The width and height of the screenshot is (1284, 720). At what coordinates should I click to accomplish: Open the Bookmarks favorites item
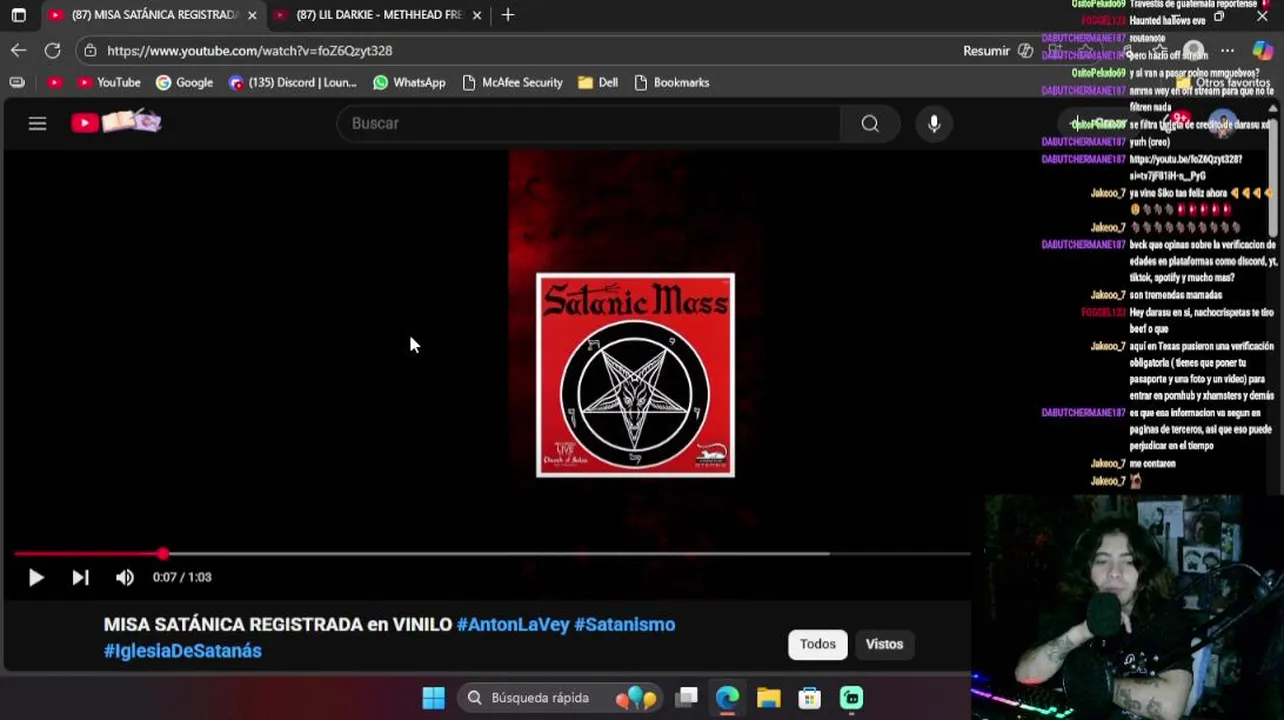tap(672, 82)
